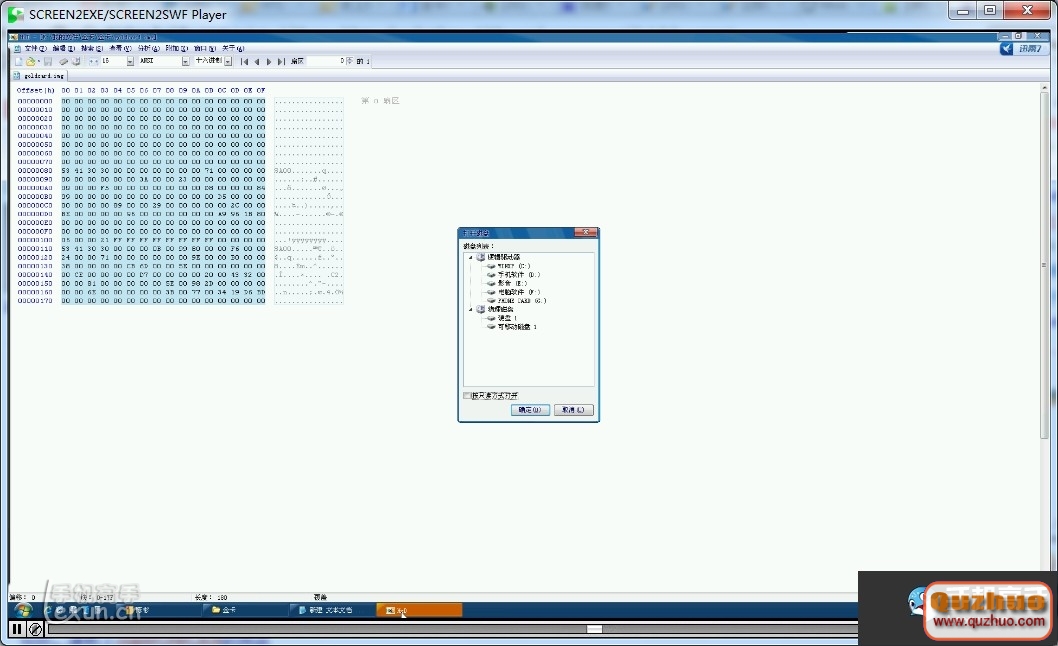Select the C: drive in the disk list
Image resolution: width=1058 pixels, height=646 pixels.
(x=511, y=266)
